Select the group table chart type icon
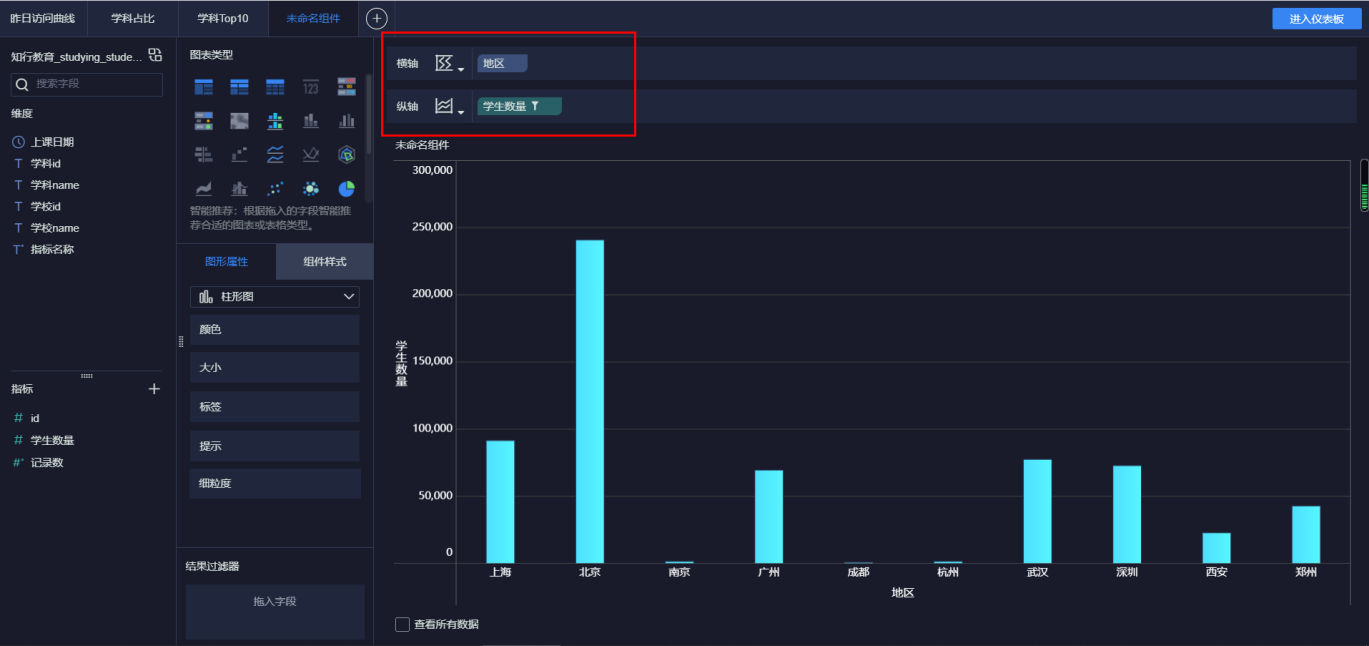This screenshot has width=1369, height=646. click(203, 87)
